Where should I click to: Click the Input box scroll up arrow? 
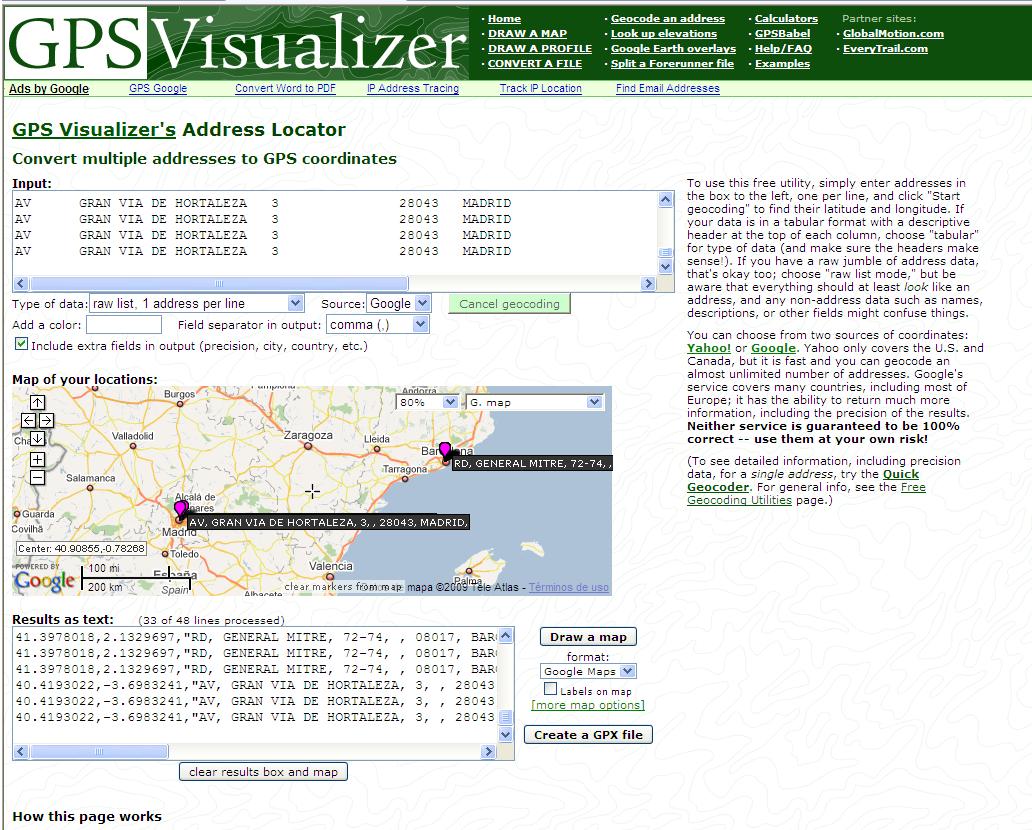point(665,199)
